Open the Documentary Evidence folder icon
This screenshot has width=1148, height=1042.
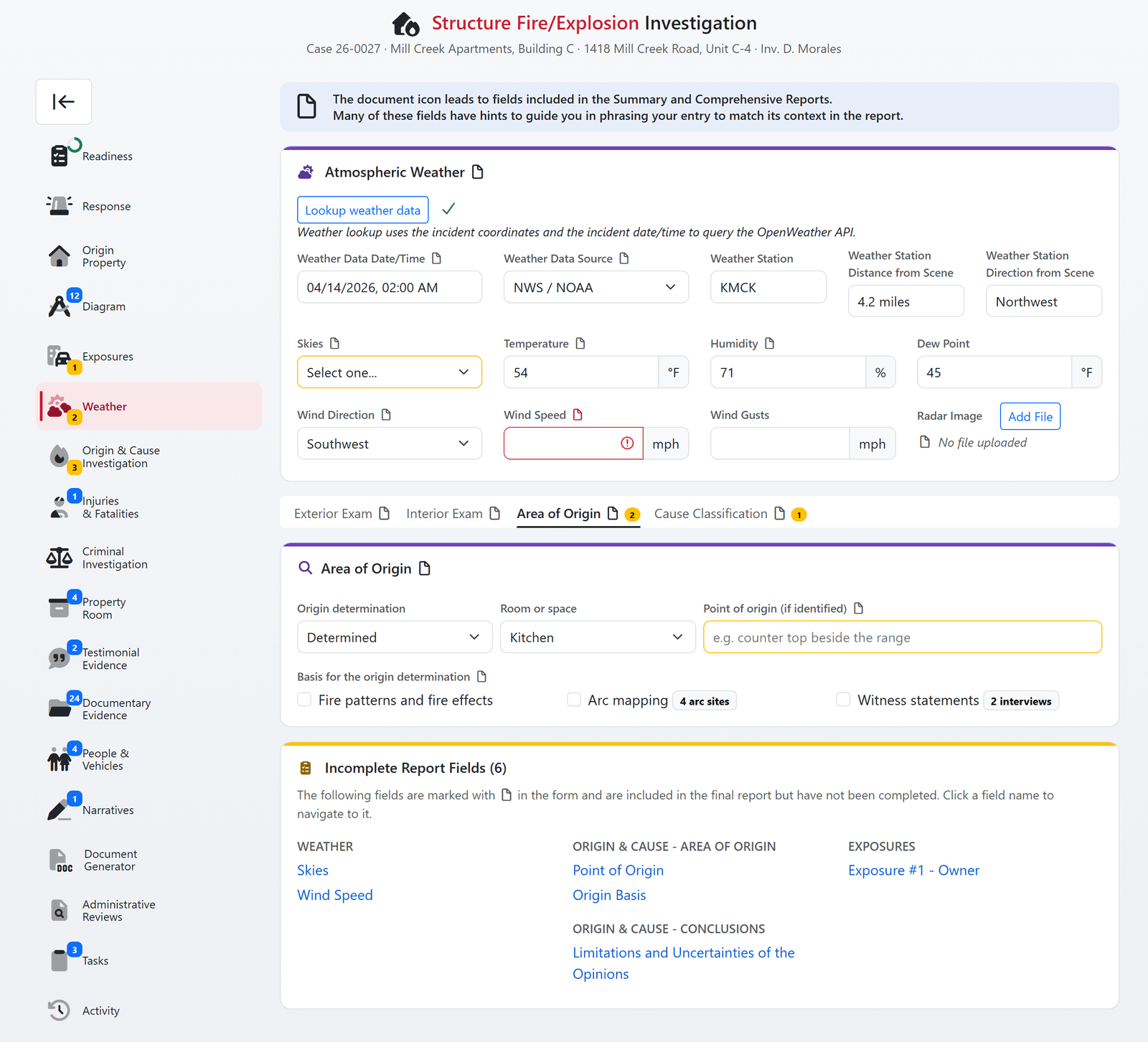[x=60, y=708]
